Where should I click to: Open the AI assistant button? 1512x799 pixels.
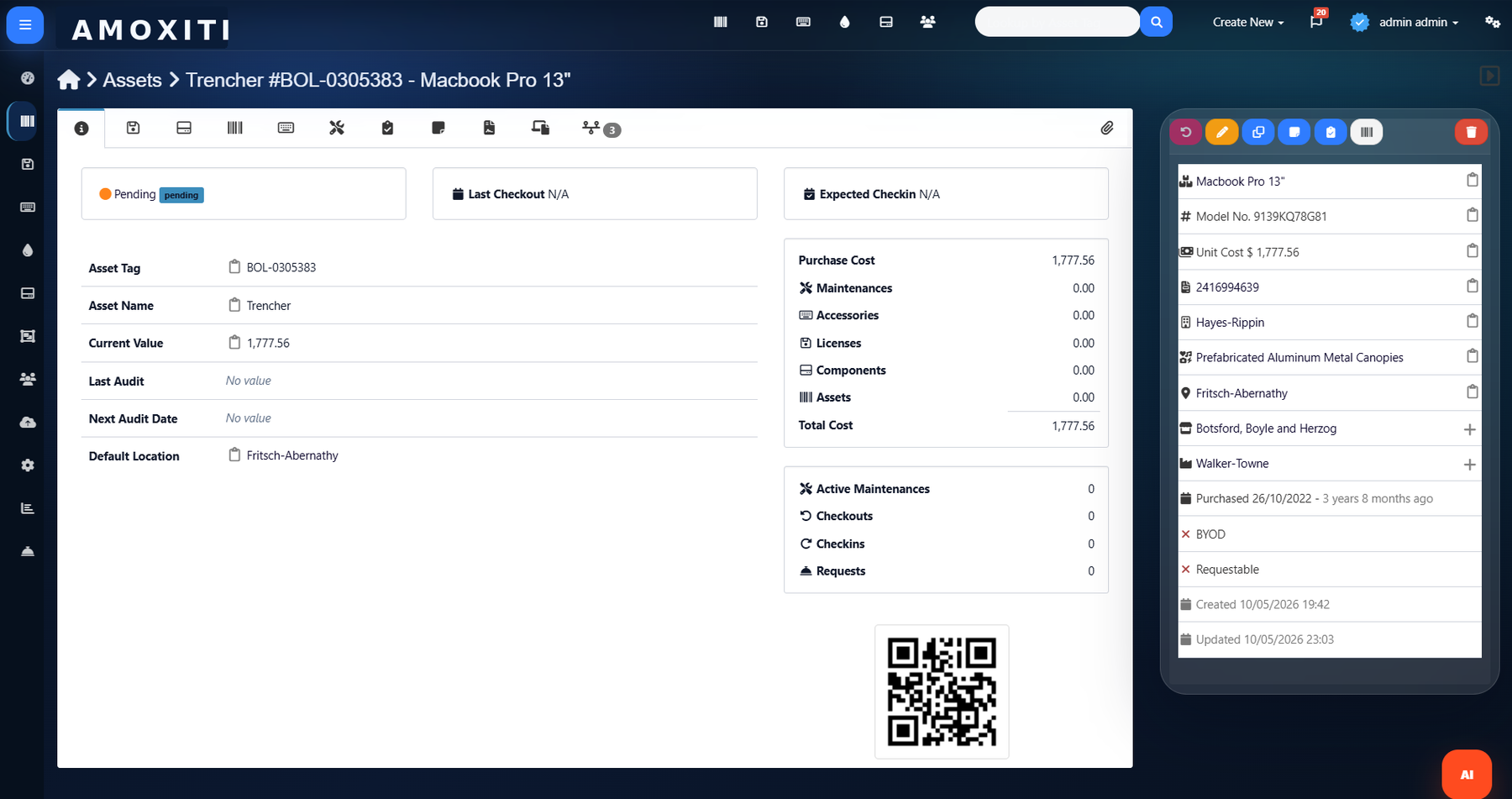[x=1467, y=775]
